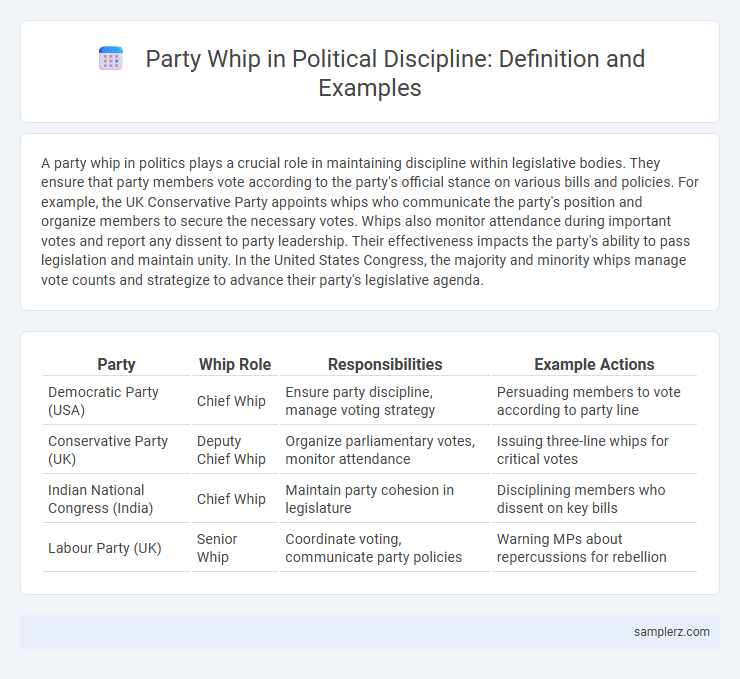740x679 pixels.
Task: Select the 'Labour Party (UK)' cell
Action: coord(117,548)
